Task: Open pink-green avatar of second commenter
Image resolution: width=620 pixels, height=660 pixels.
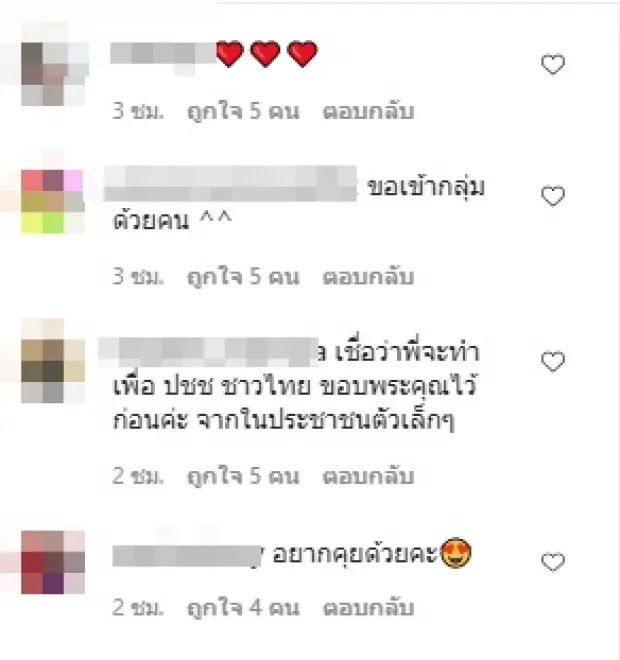Action: [x=53, y=202]
